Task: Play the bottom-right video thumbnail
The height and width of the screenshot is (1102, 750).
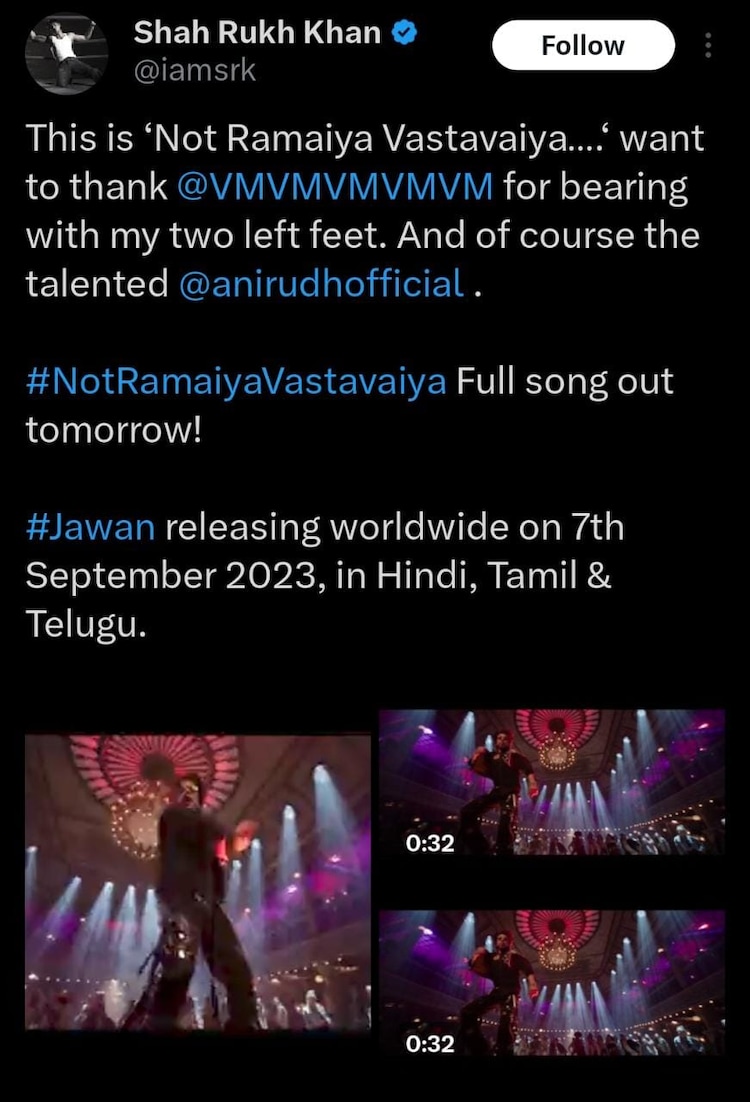Action: click(x=552, y=983)
